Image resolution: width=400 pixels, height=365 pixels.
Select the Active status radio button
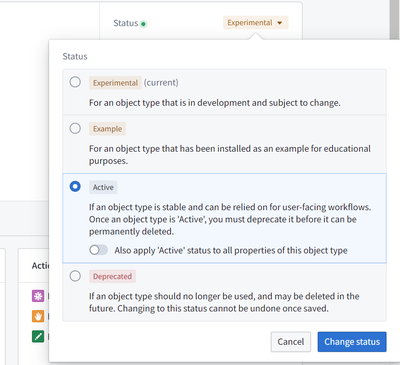pyautogui.click(x=75, y=186)
